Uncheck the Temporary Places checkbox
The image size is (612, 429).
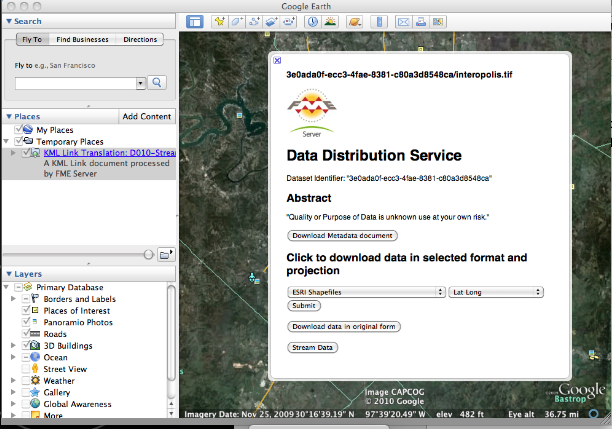[x=18, y=141]
